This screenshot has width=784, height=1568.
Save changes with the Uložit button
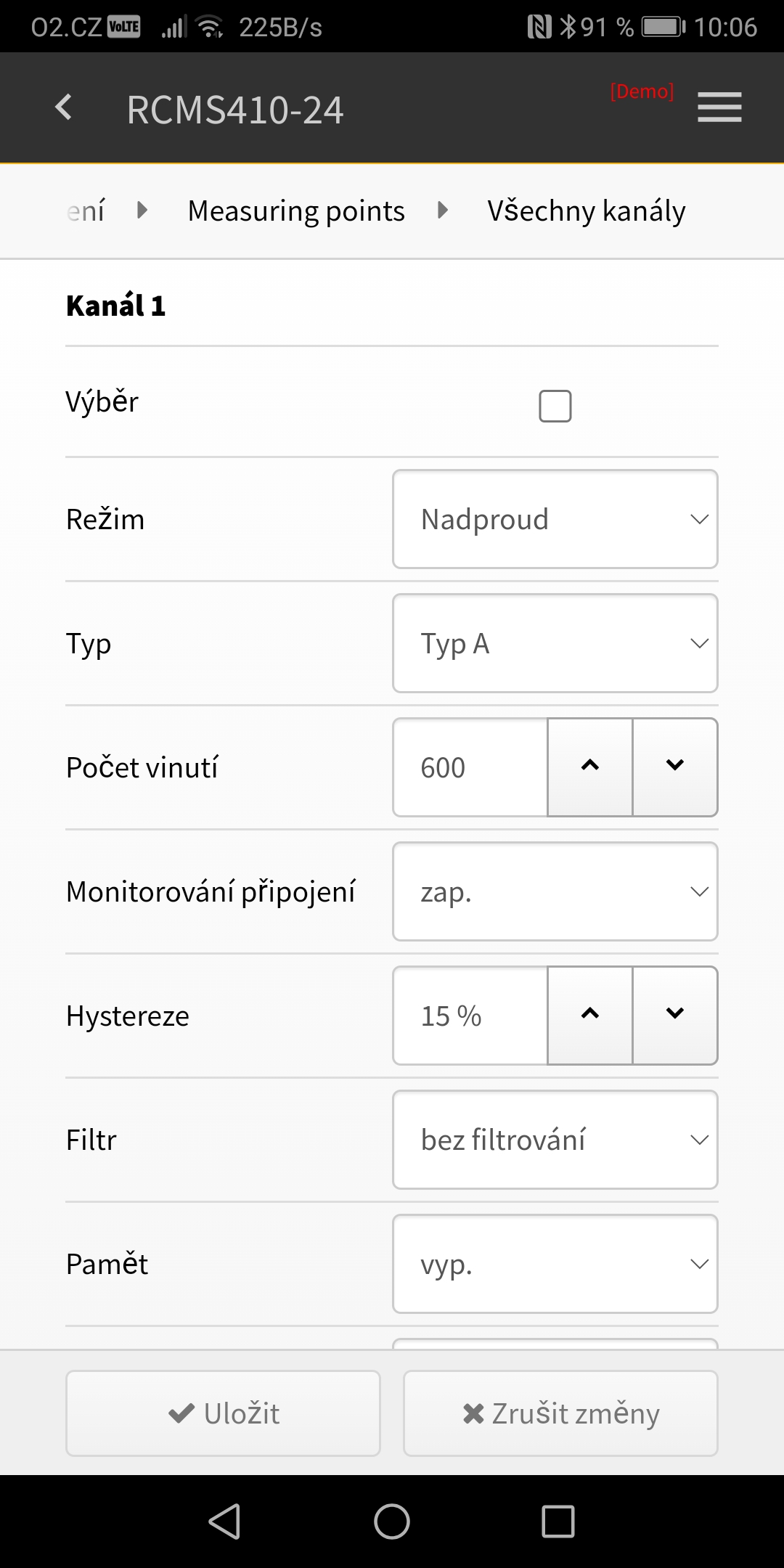222,1413
